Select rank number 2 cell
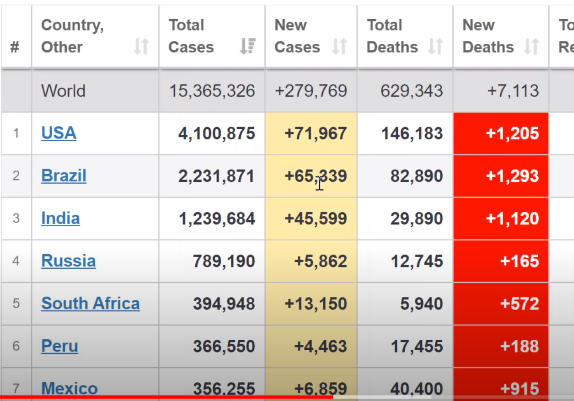574x401 pixels. coord(16,176)
